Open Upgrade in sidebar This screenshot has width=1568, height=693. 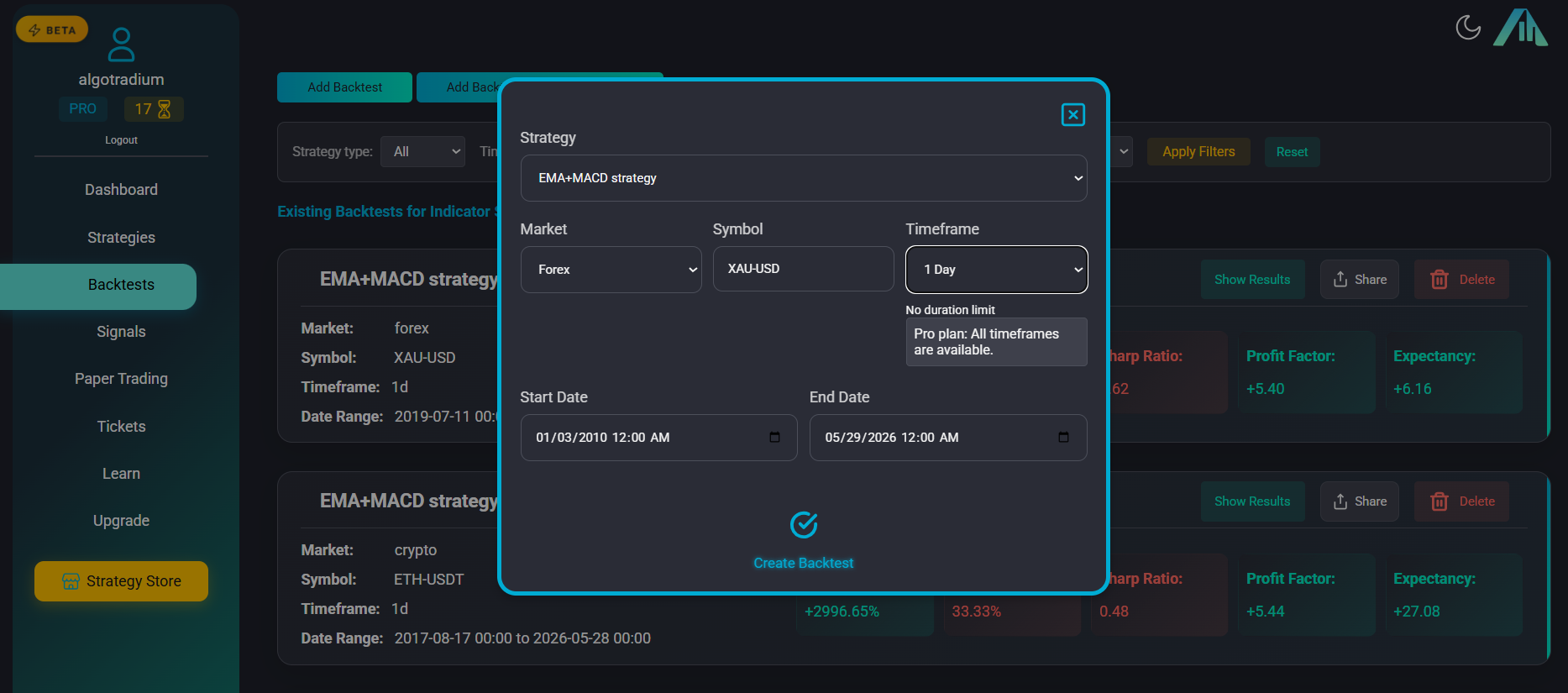click(x=121, y=521)
